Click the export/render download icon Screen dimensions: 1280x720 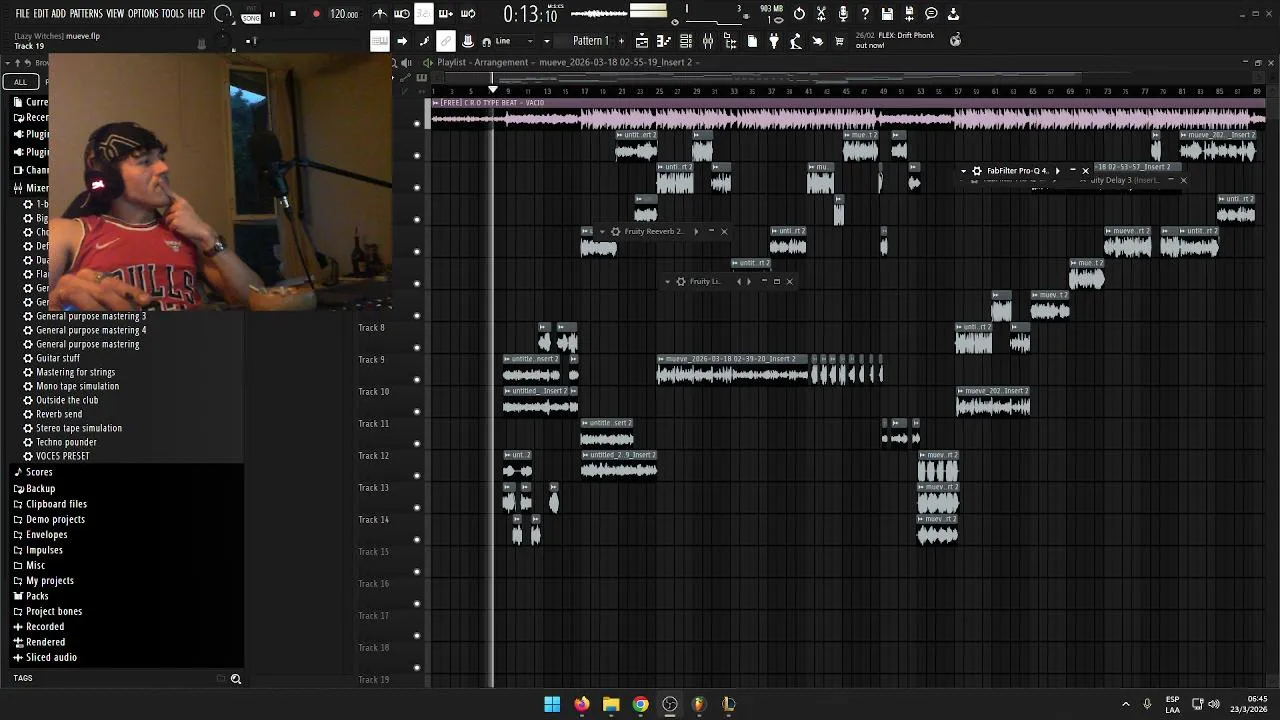(954, 14)
